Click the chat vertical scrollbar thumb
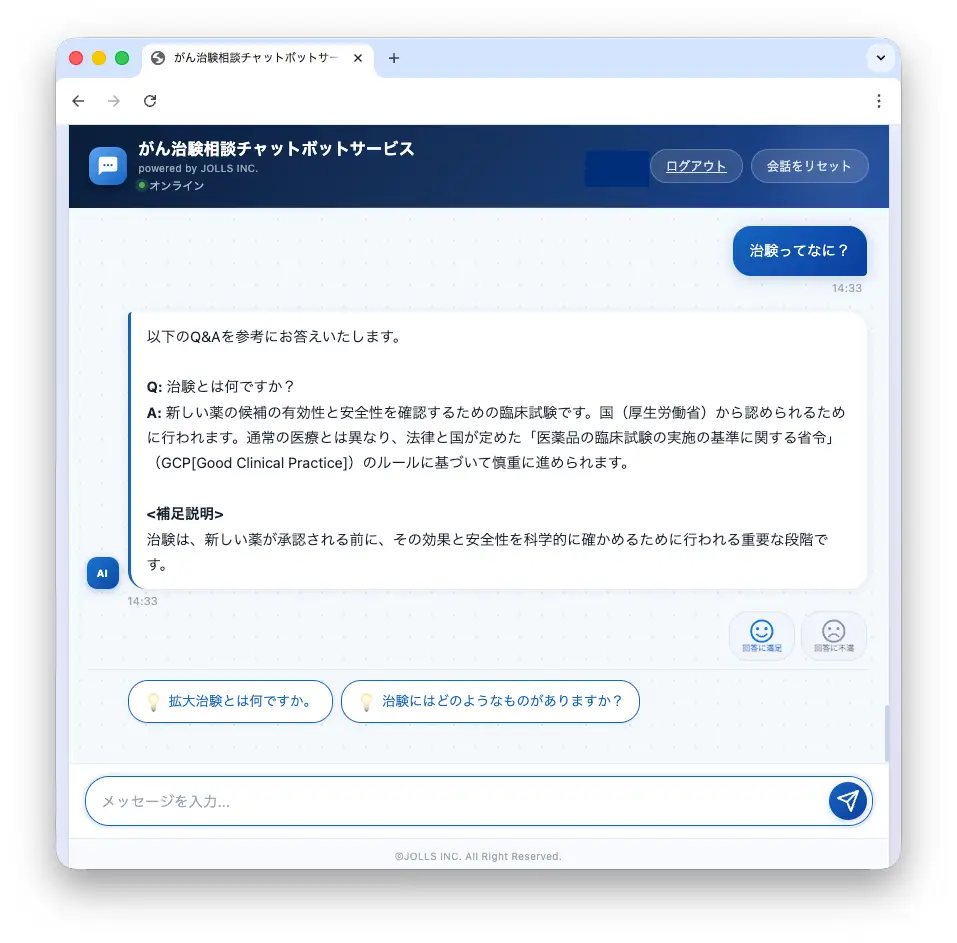The image size is (957, 943). [x=886, y=733]
